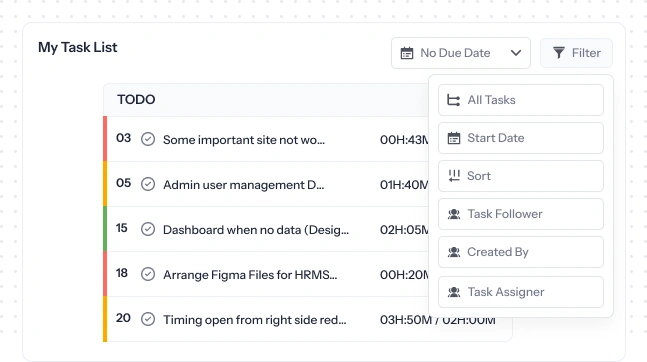Click the Filter button
Screen dimensions: 647x362
pyautogui.click(x=576, y=53)
